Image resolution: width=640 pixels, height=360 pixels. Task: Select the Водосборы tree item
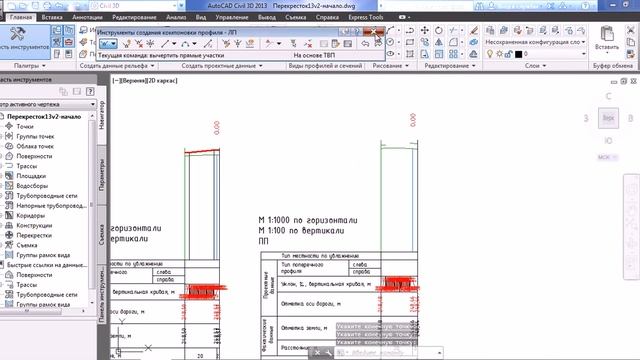(x=32, y=186)
